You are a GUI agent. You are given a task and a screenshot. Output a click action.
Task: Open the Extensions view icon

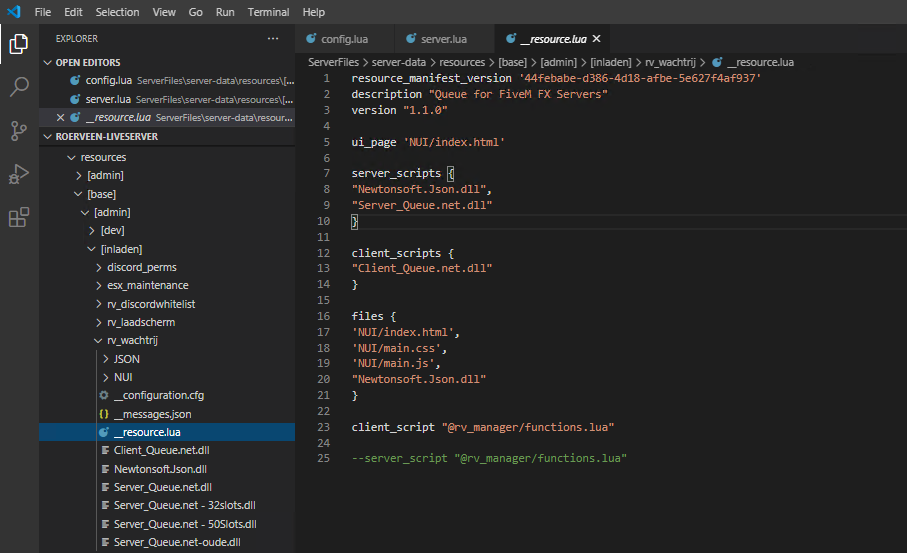point(19,218)
